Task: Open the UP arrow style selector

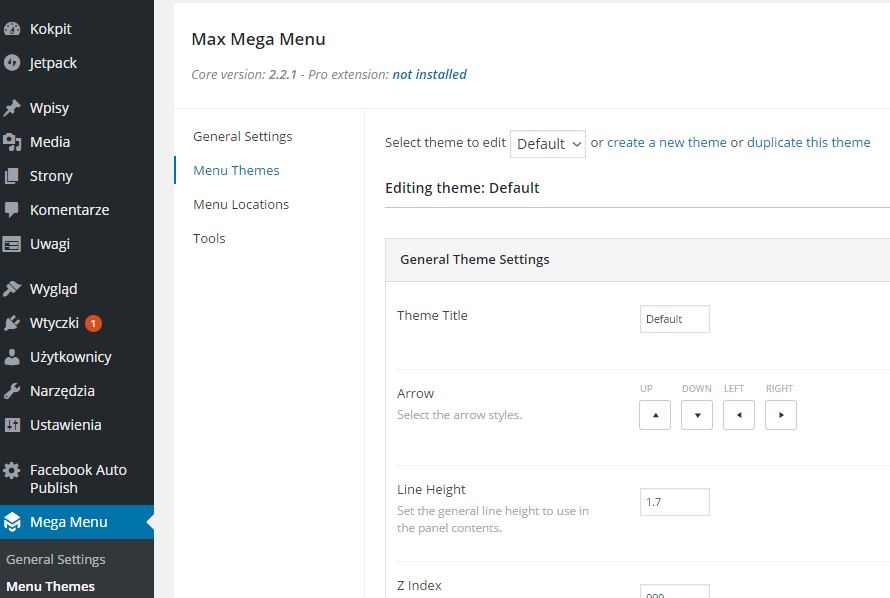Action: pos(655,415)
